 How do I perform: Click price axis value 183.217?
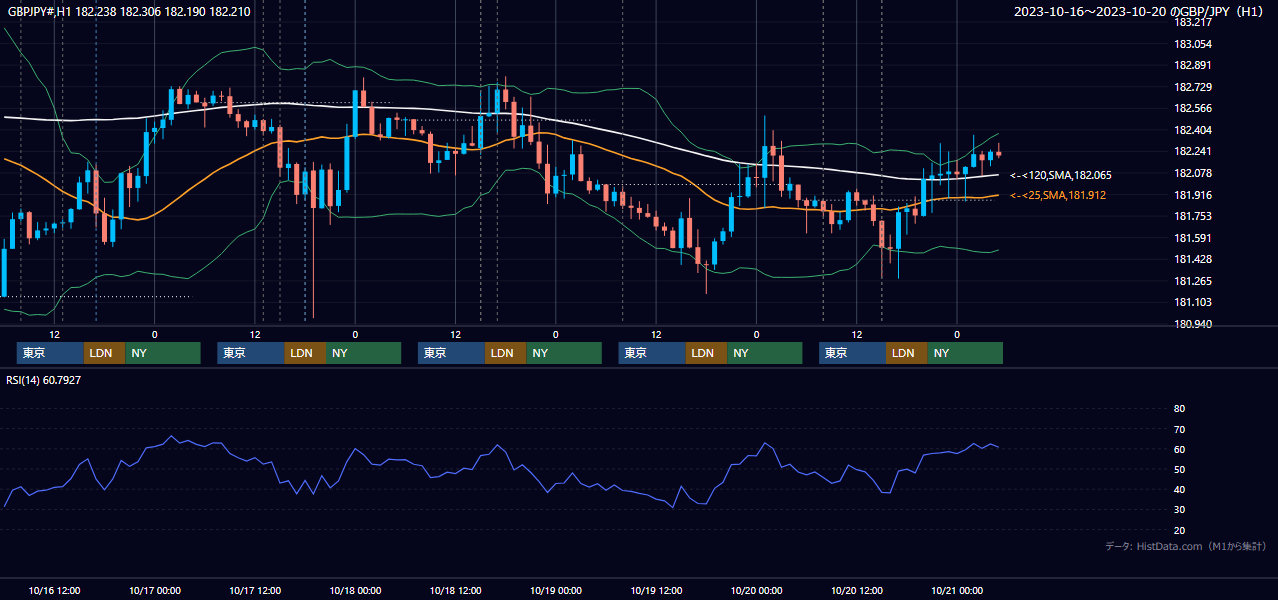(x=1193, y=22)
